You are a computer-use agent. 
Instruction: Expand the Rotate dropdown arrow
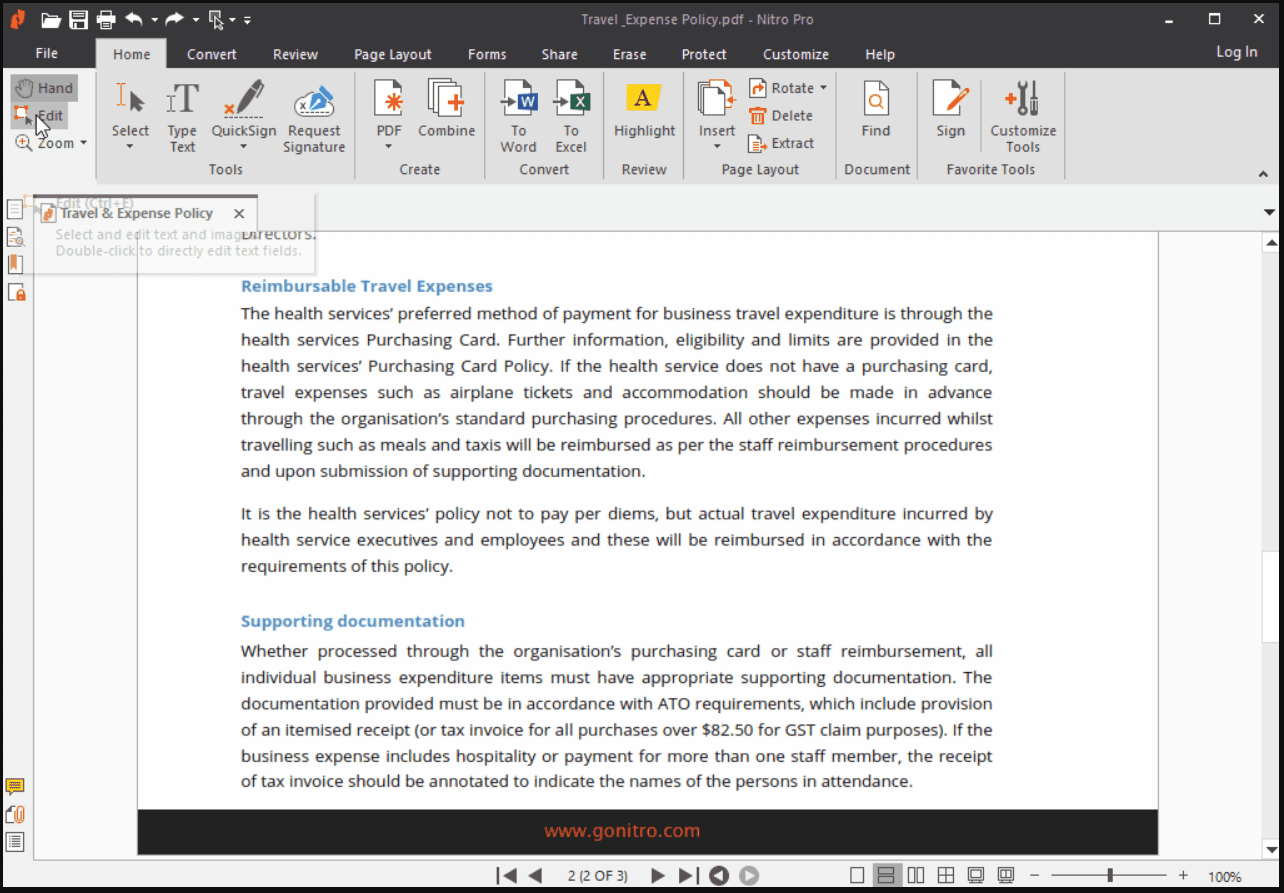point(823,88)
